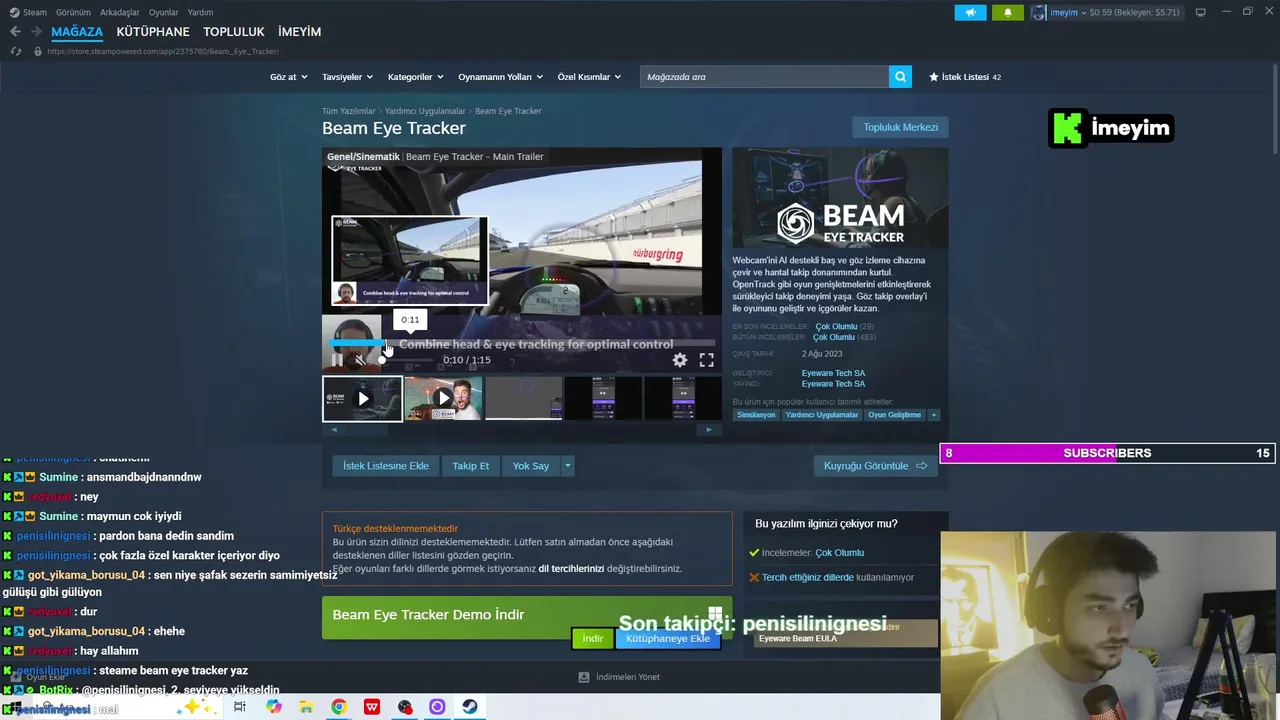Click İstek Listesine Ekle button

386,466
